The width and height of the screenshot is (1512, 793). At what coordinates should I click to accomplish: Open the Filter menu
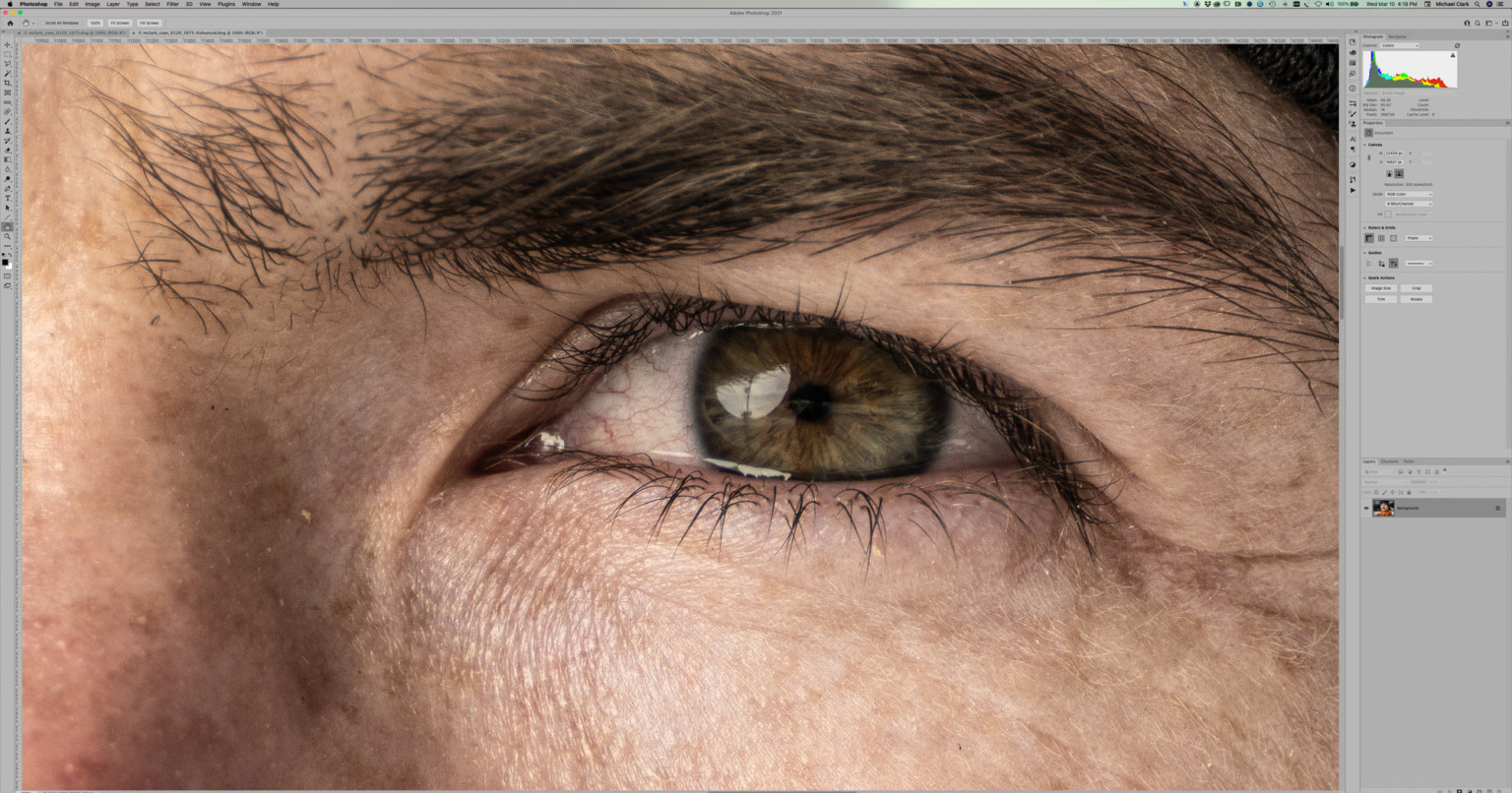tap(172, 4)
